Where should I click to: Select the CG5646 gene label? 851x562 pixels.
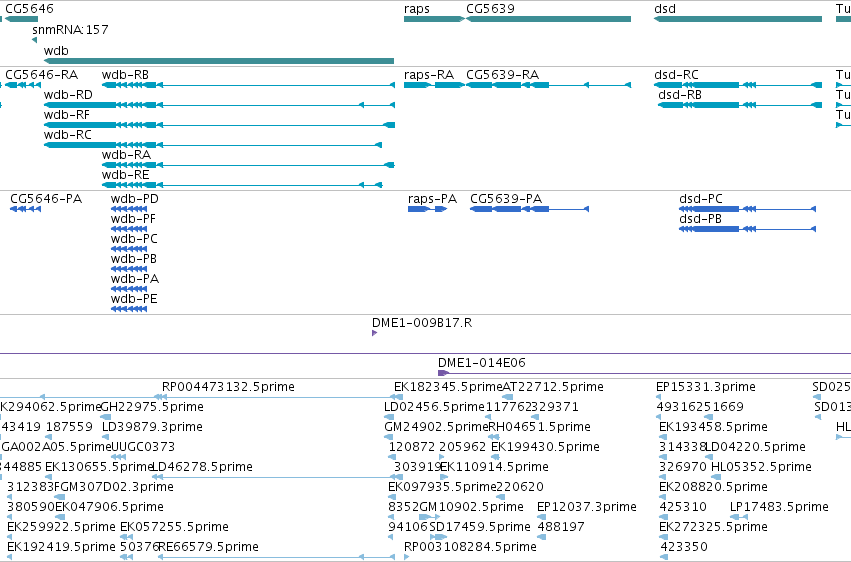(29, 9)
